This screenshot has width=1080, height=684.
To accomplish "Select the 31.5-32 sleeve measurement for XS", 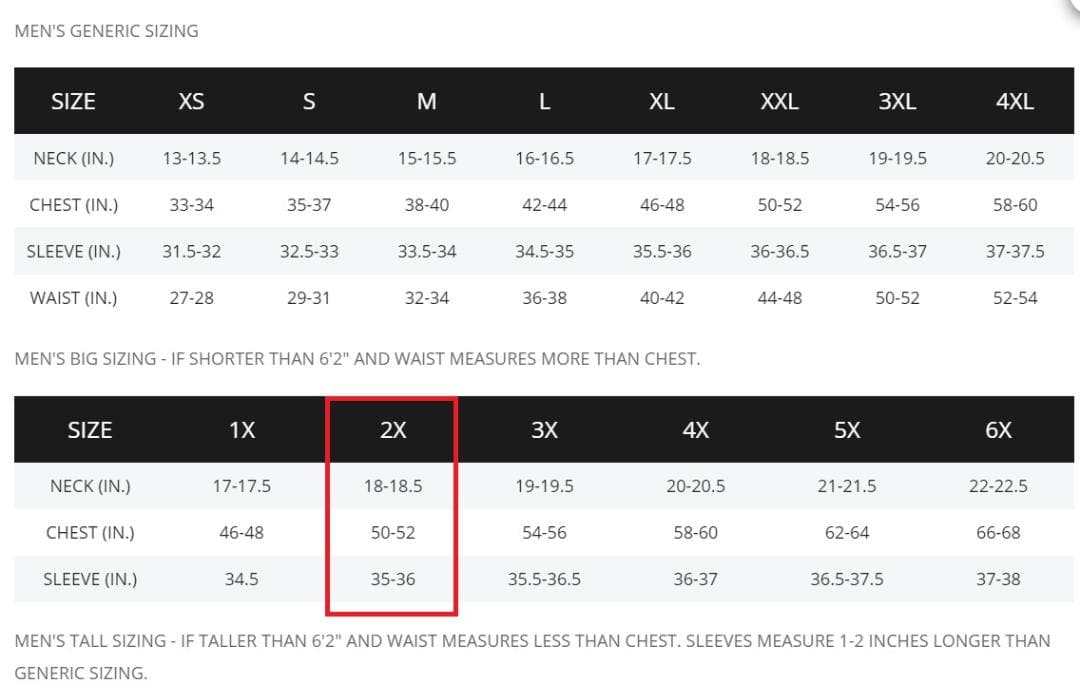I will coord(191,251).
